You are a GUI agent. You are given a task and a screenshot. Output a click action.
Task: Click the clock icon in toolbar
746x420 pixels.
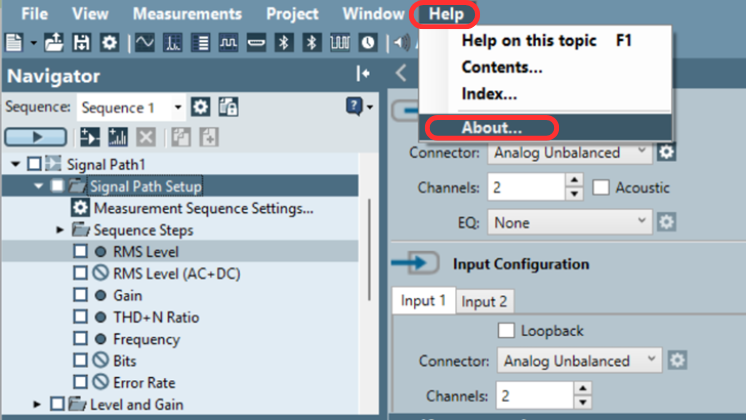[x=368, y=43]
